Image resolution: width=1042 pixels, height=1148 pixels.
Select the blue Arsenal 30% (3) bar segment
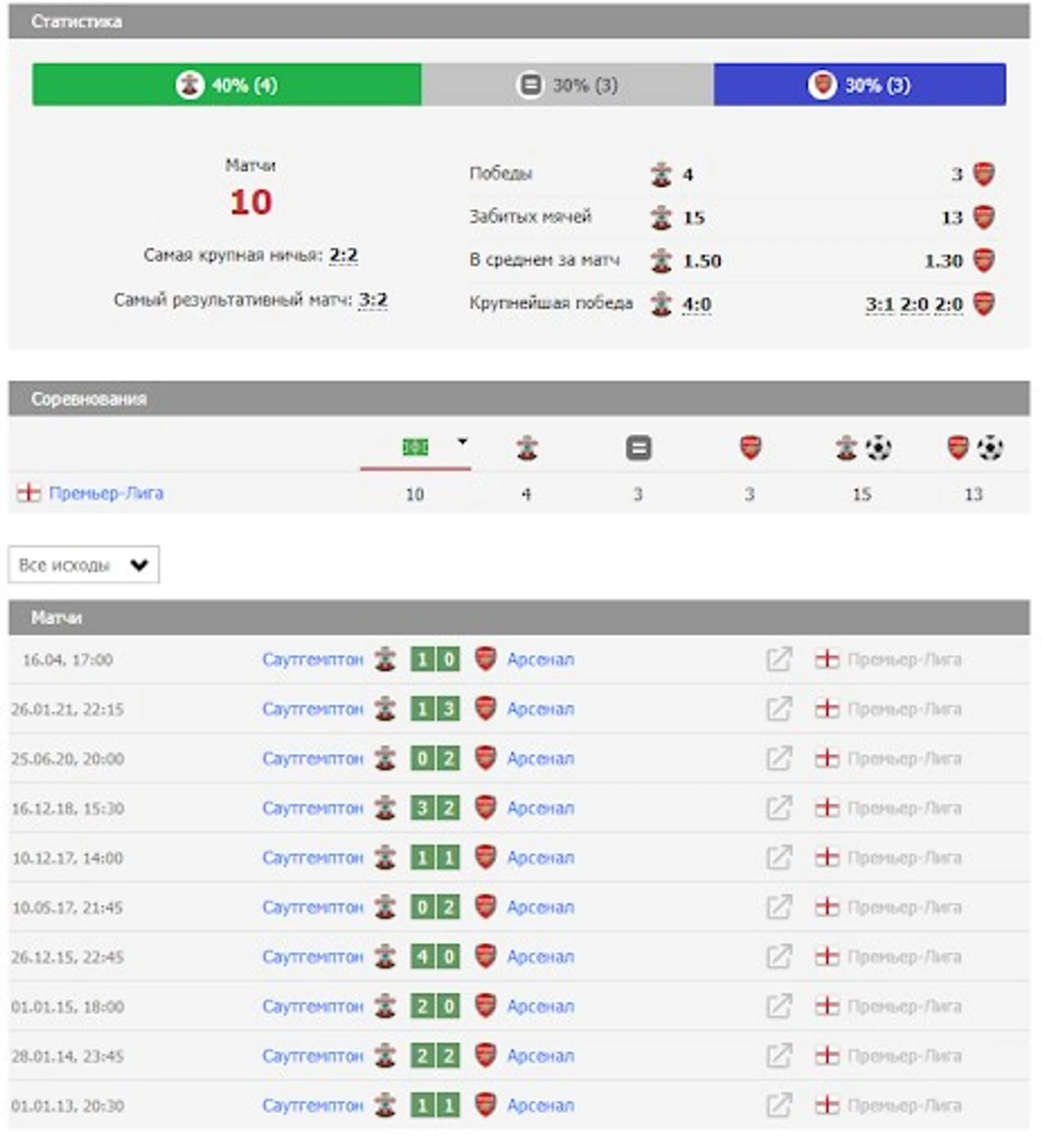860,85
